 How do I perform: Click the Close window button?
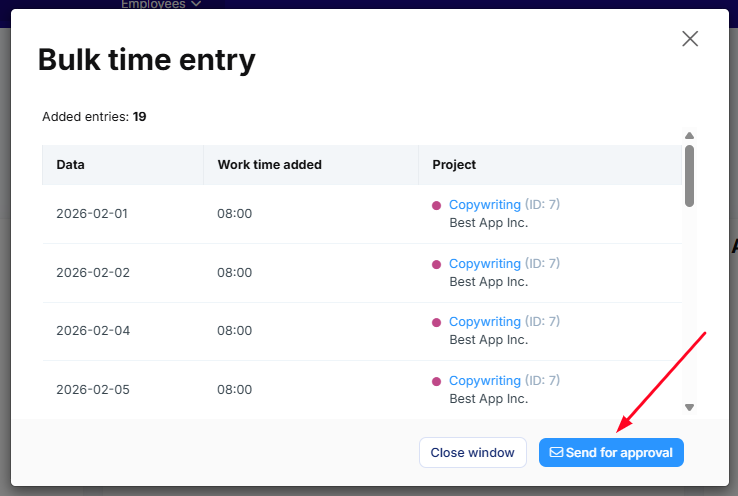(x=472, y=453)
